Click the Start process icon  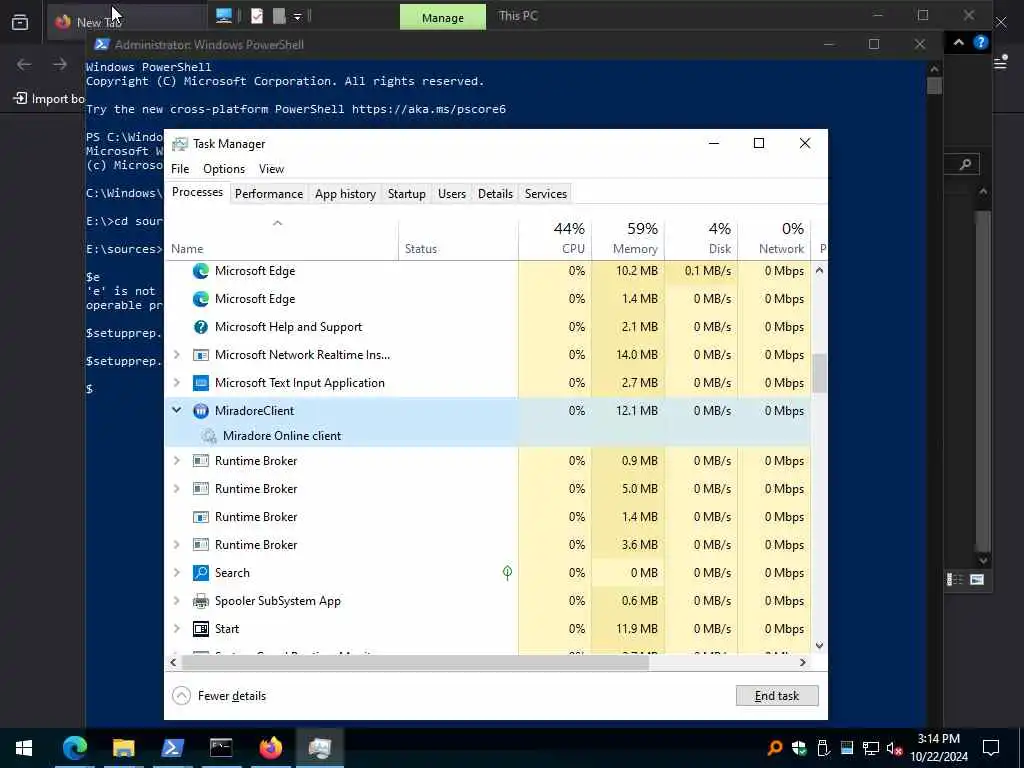point(200,629)
